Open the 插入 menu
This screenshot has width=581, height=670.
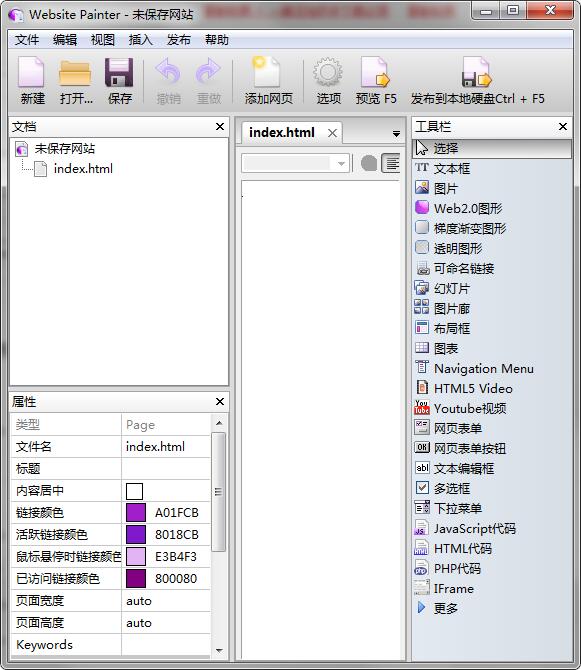(x=141, y=40)
